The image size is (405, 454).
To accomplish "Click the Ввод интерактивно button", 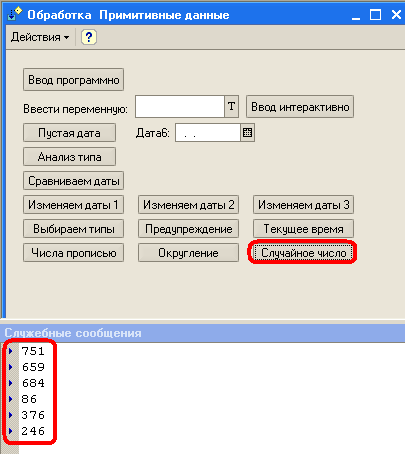I will point(300,107).
